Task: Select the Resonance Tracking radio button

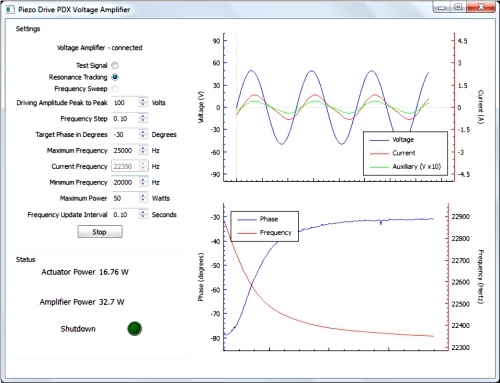Action: pos(115,77)
